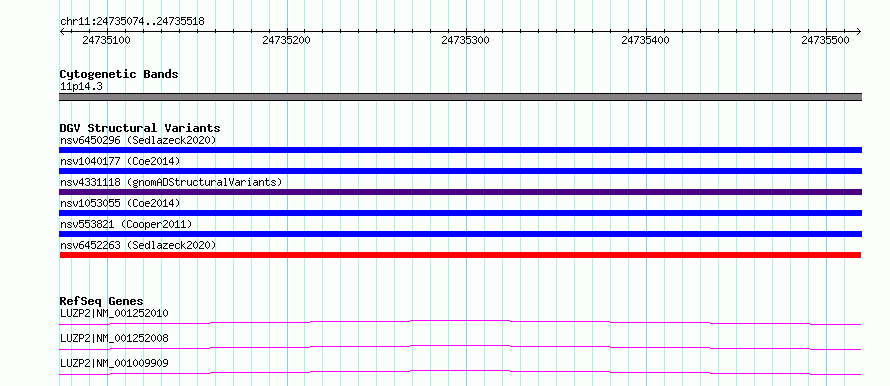This screenshot has height=386, width=890.
Task: Click the right arrow of the ruler
Action: 859,31
